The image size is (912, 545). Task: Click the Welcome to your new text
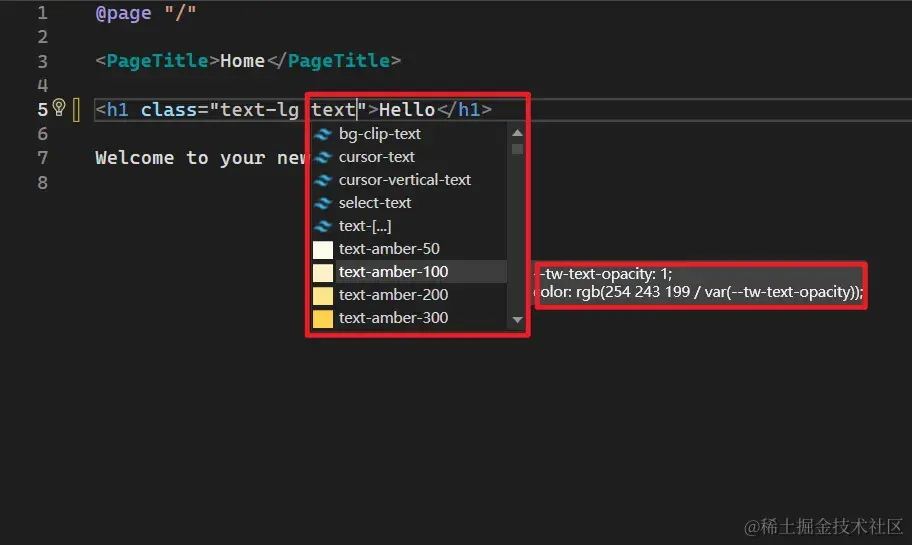pyautogui.click(x=201, y=158)
